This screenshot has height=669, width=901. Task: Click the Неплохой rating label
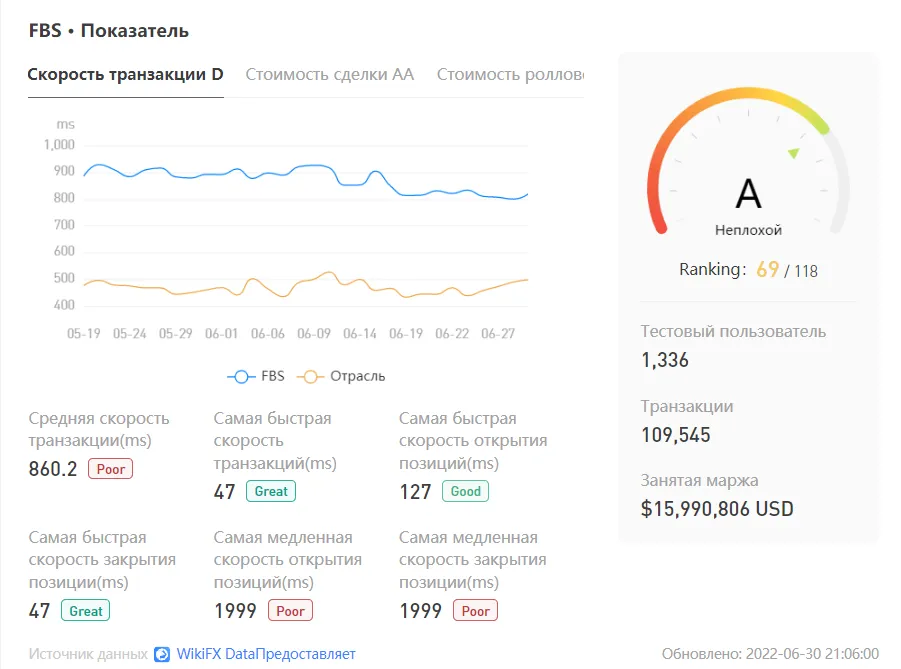pyautogui.click(x=748, y=230)
